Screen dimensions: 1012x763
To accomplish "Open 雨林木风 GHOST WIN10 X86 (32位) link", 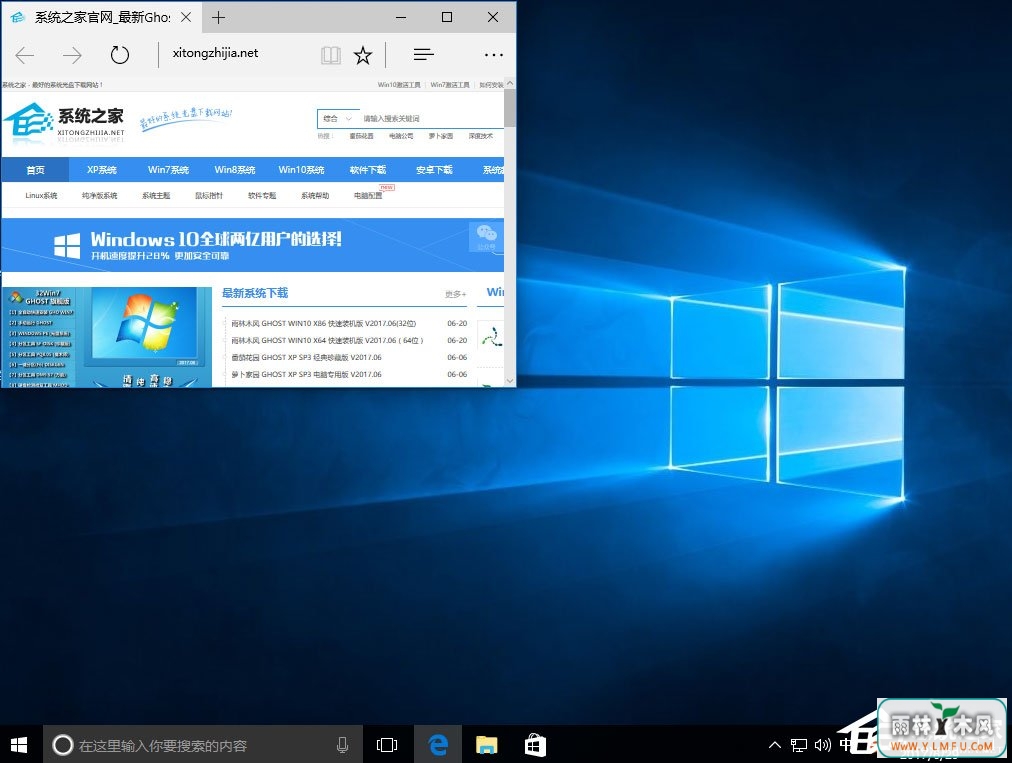I will tap(323, 323).
